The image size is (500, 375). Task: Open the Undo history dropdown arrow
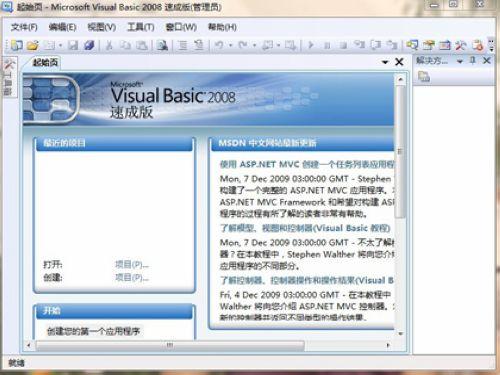[230, 45]
